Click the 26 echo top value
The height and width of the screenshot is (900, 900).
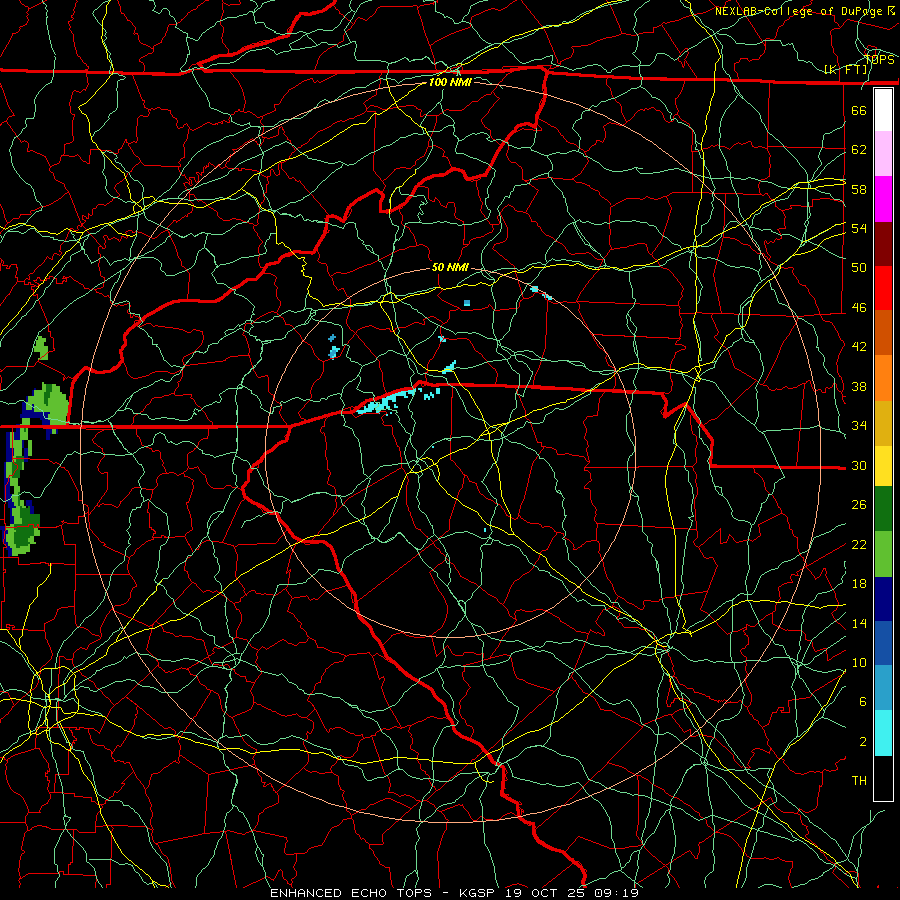pos(859,505)
